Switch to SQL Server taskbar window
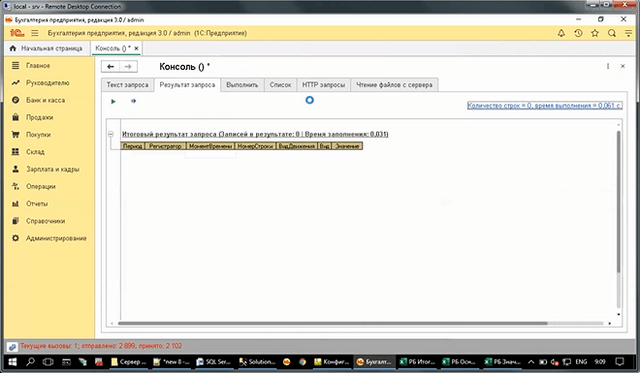This screenshot has width=640, height=373. [x=213, y=362]
